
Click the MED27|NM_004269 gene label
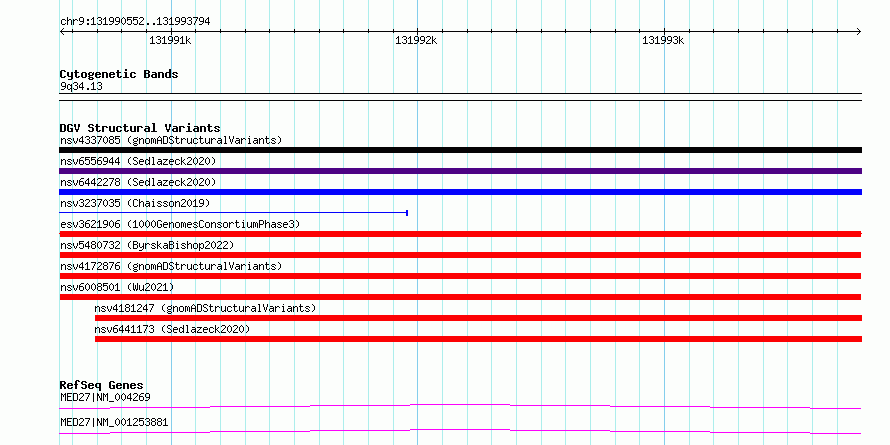pyautogui.click(x=105, y=397)
